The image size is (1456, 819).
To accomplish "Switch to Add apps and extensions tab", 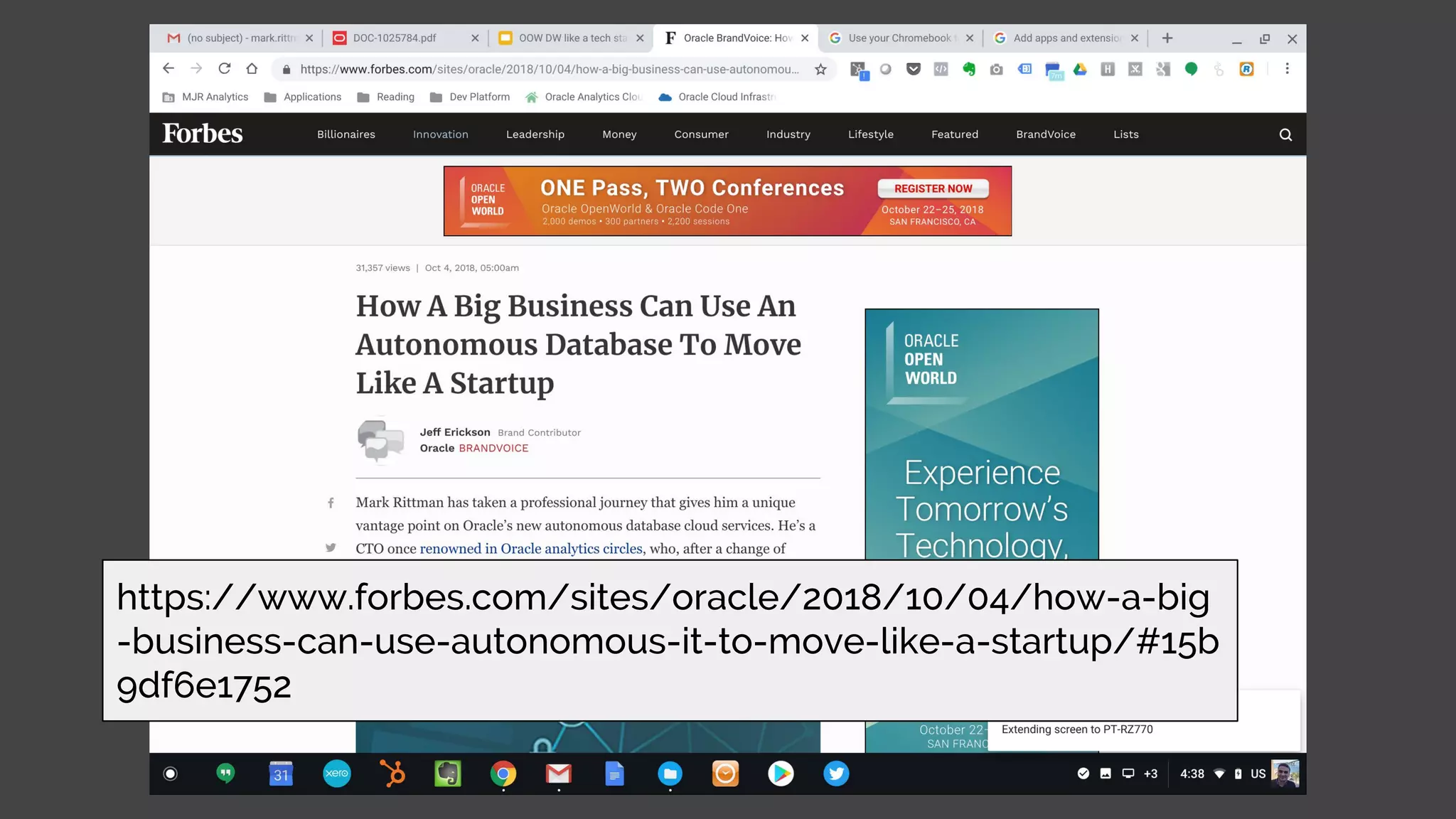I will pos(1066,38).
